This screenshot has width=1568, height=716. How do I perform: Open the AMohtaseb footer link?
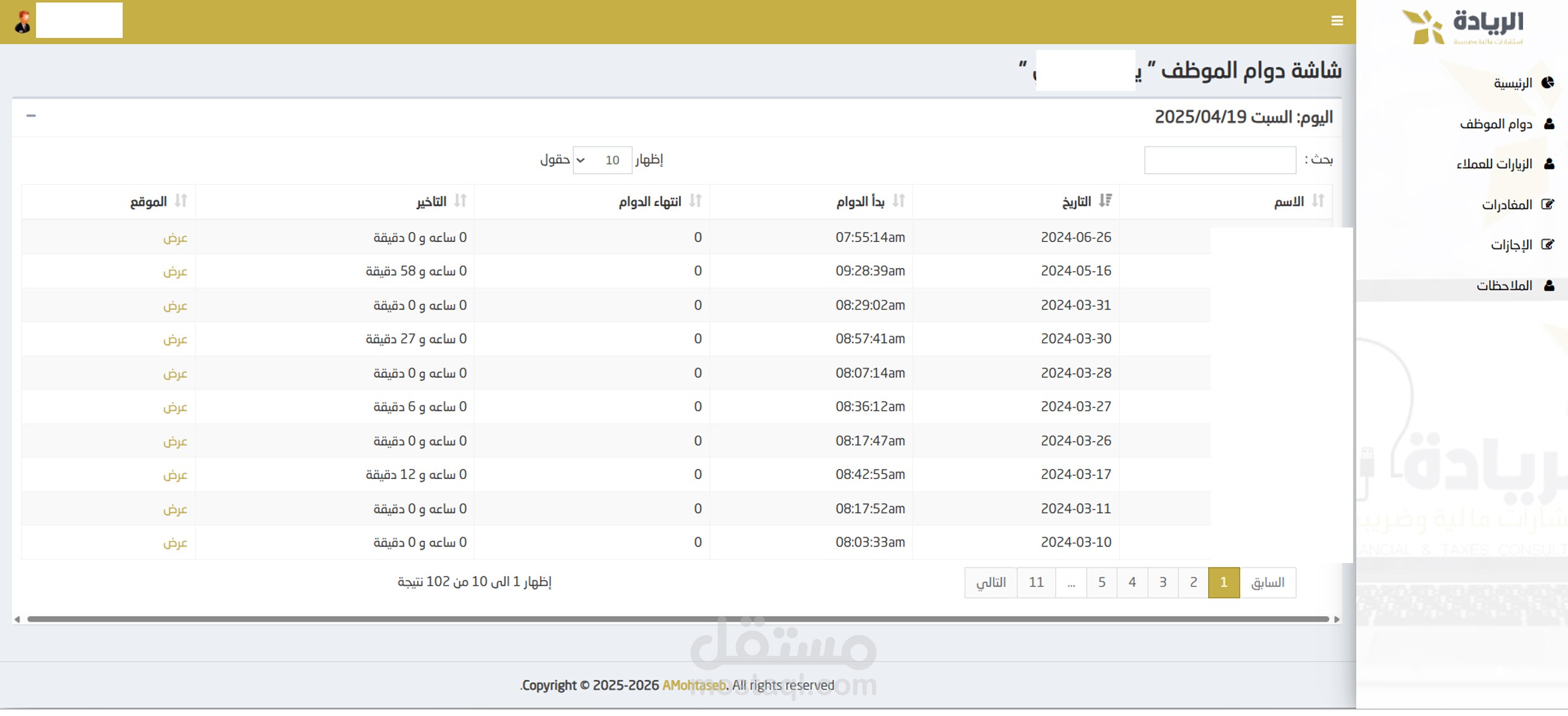(694, 685)
